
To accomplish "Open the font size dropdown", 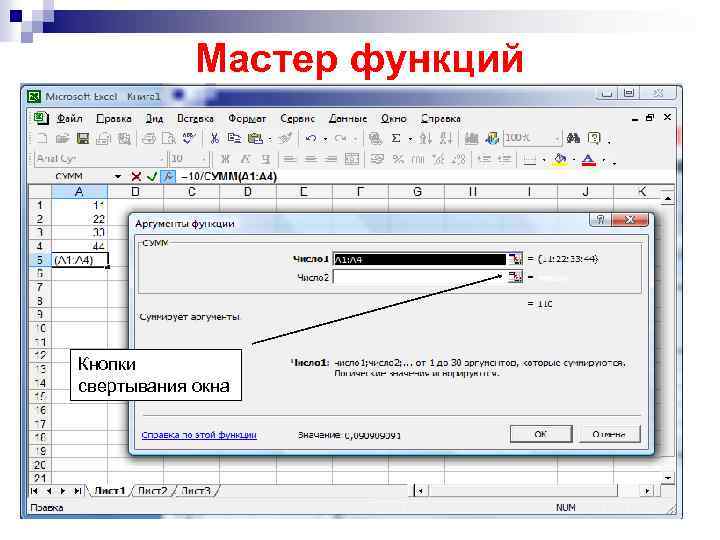I will click(203, 159).
